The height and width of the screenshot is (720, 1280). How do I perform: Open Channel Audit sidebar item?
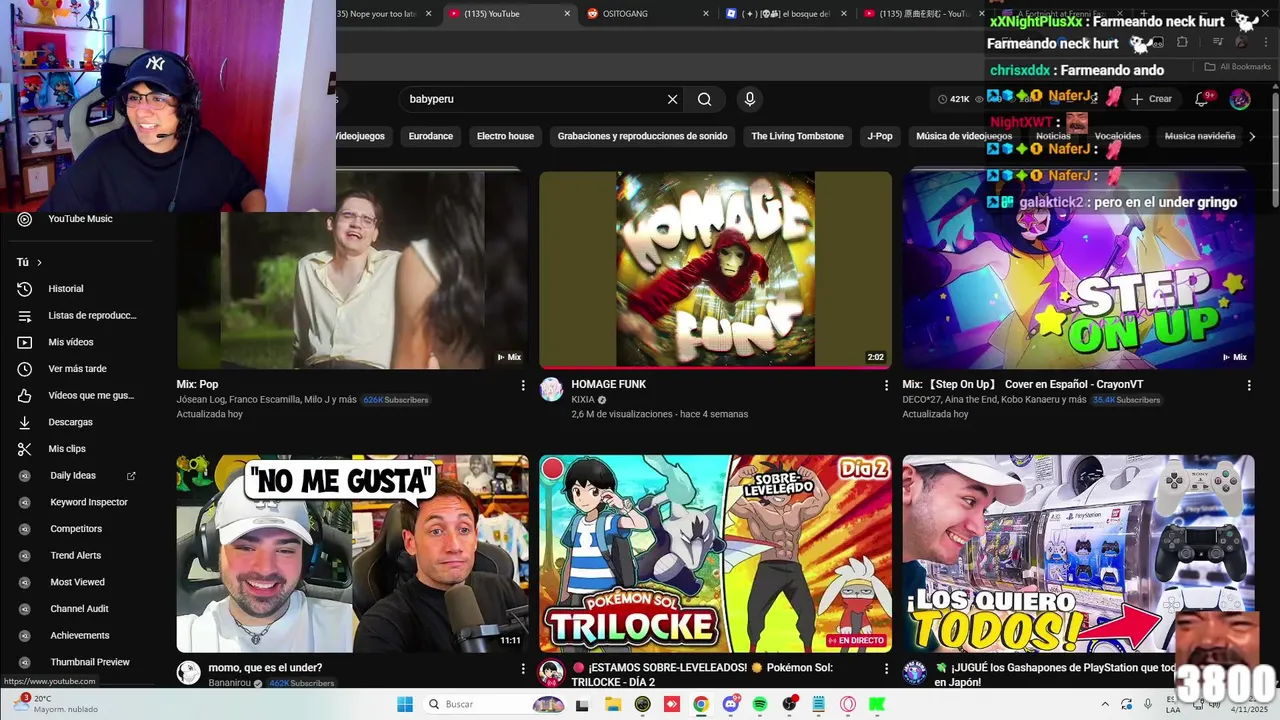point(80,609)
